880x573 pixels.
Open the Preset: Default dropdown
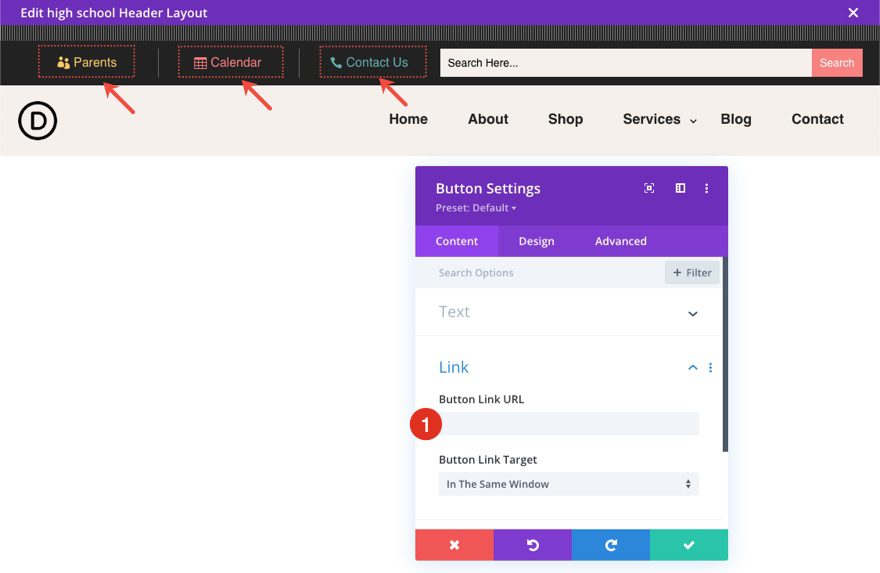(x=476, y=208)
